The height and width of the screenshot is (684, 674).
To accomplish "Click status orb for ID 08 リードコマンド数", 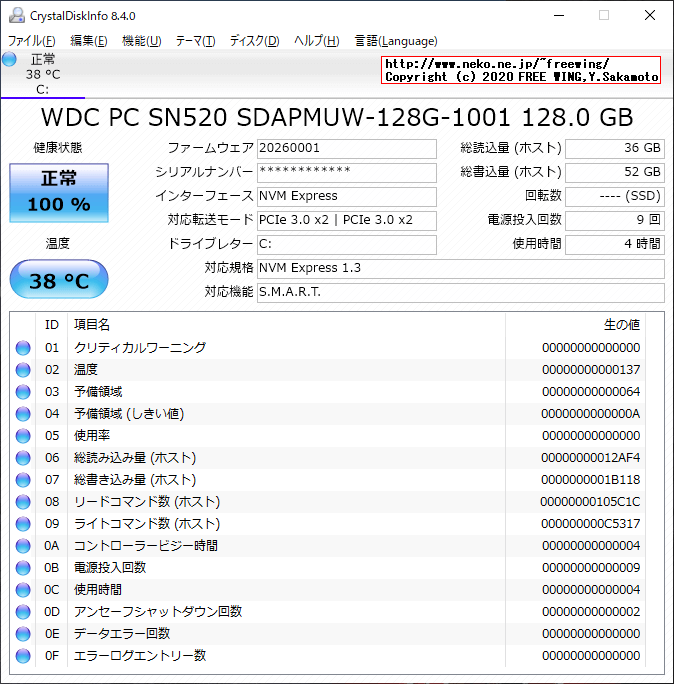I will 23,502.
